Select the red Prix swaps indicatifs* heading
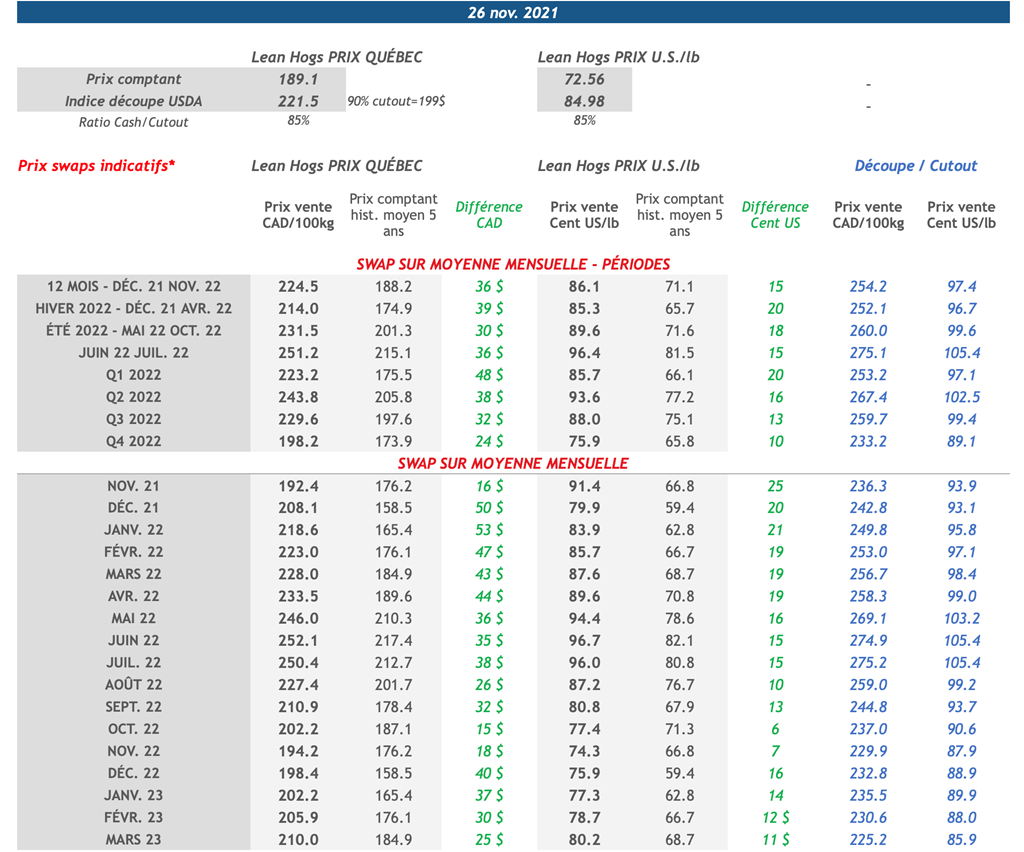The width and height of the screenshot is (1024, 852). [x=96, y=166]
